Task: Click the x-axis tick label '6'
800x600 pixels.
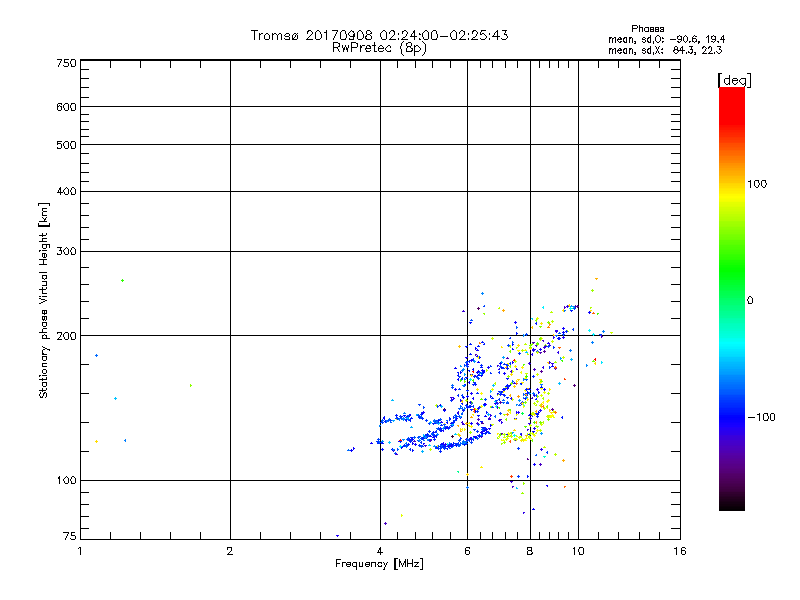Action: click(x=467, y=551)
